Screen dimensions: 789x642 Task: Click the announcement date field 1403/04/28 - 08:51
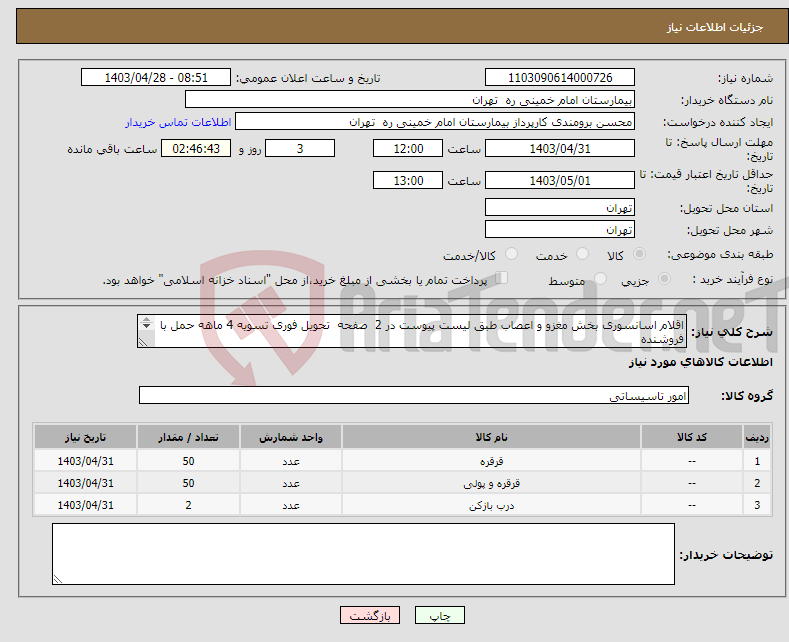(156, 78)
